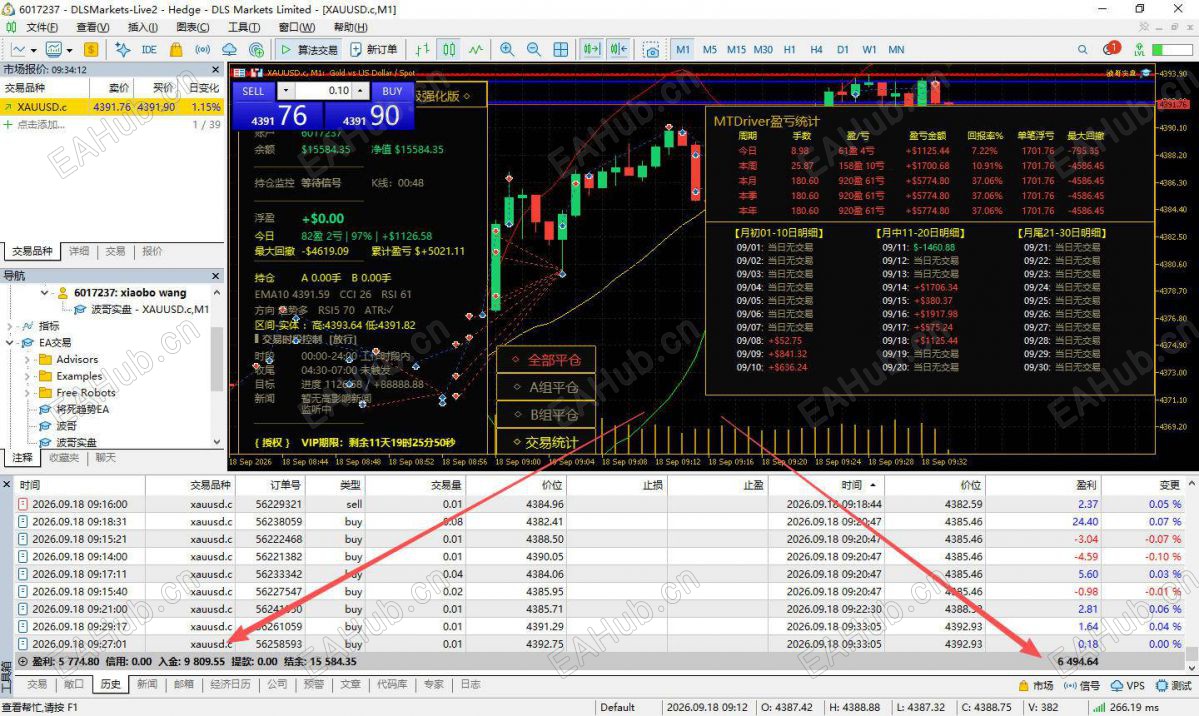This screenshot has width=1199, height=716.
Task: Open the 文件(F) menu
Action: pyautogui.click(x=41, y=28)
